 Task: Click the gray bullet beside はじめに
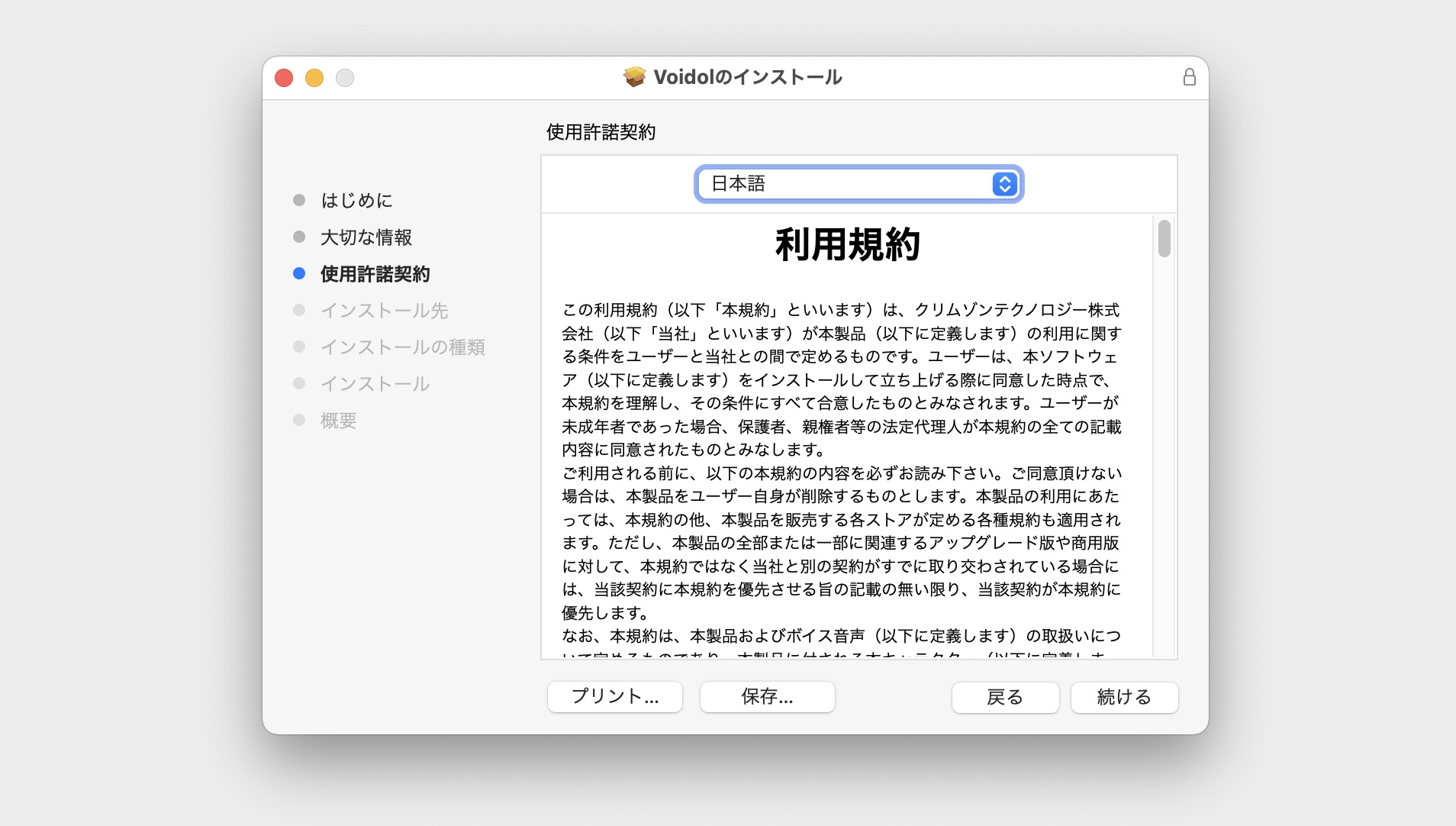(x=299, y=201)
